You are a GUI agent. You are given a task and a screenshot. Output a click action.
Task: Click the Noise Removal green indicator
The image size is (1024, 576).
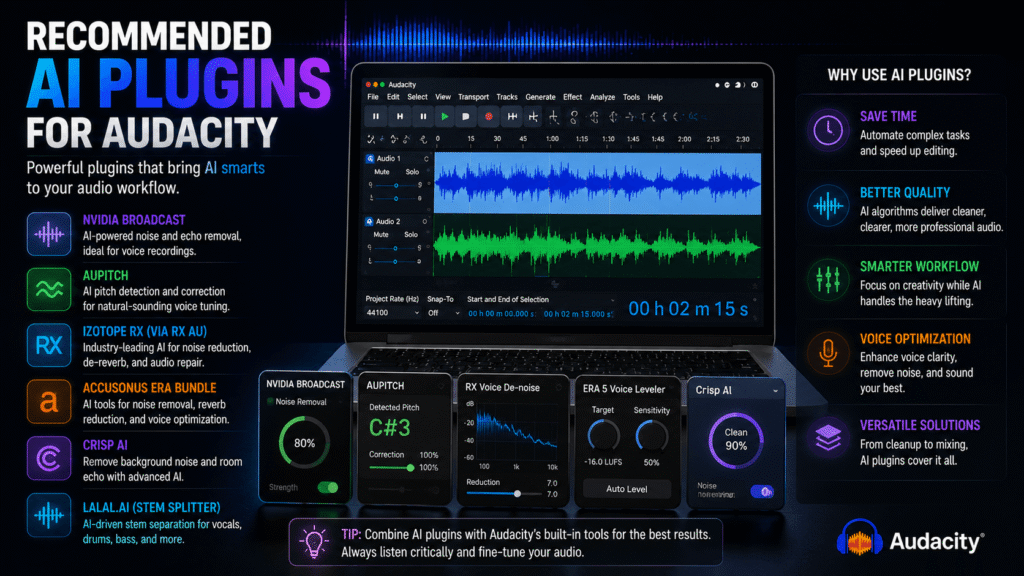coord(270,402)
